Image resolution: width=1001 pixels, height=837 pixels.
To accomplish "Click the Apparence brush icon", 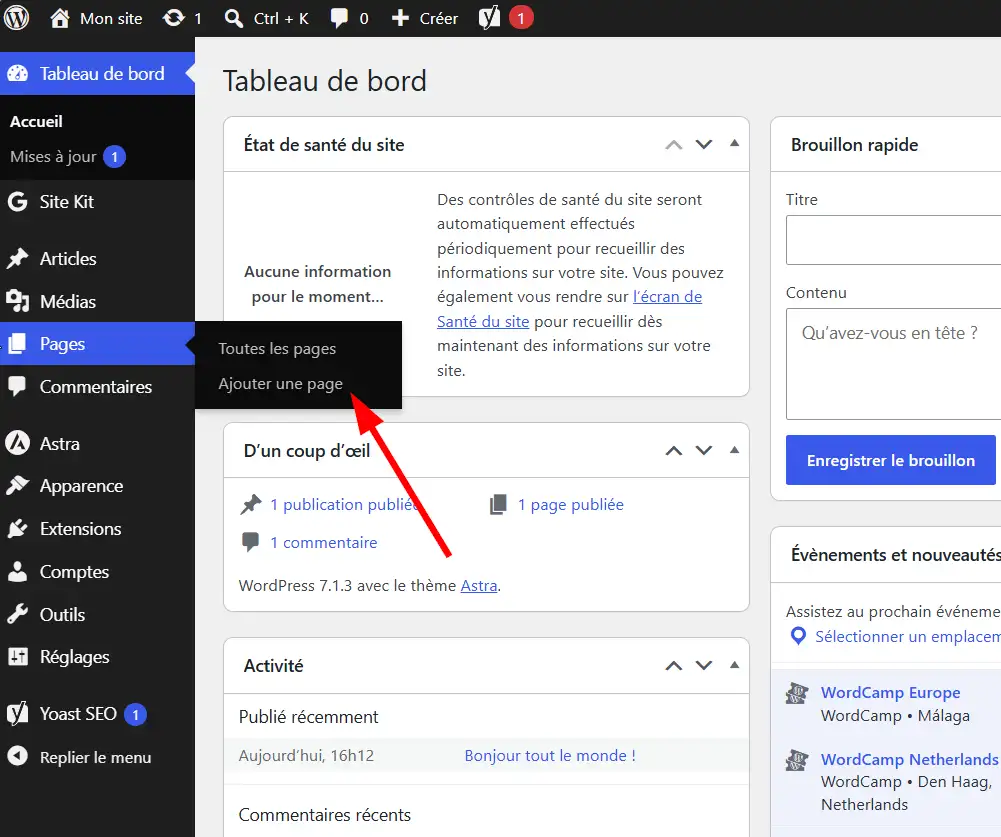I will 17,486.
